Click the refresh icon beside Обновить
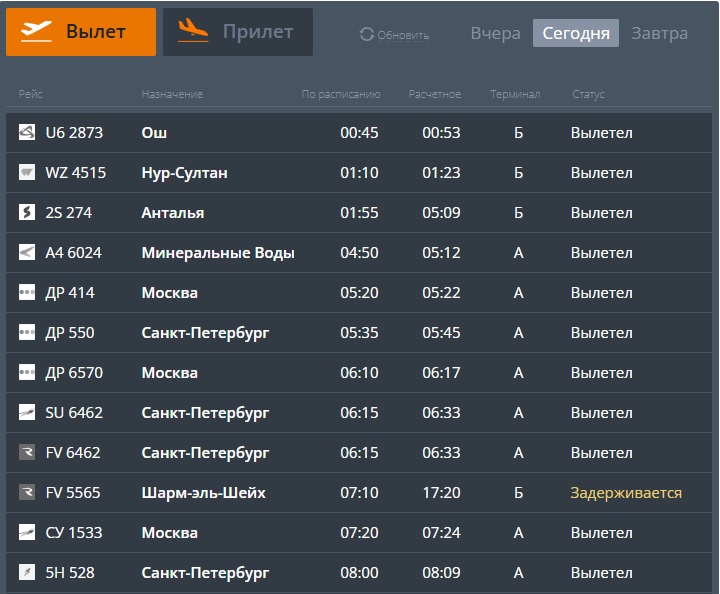 coord(367,35)
